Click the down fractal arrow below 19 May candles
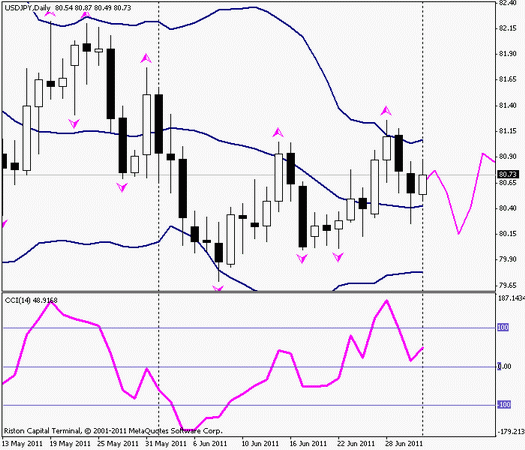The height and width of the screenshot is (450, 525). tap(74, 123)
